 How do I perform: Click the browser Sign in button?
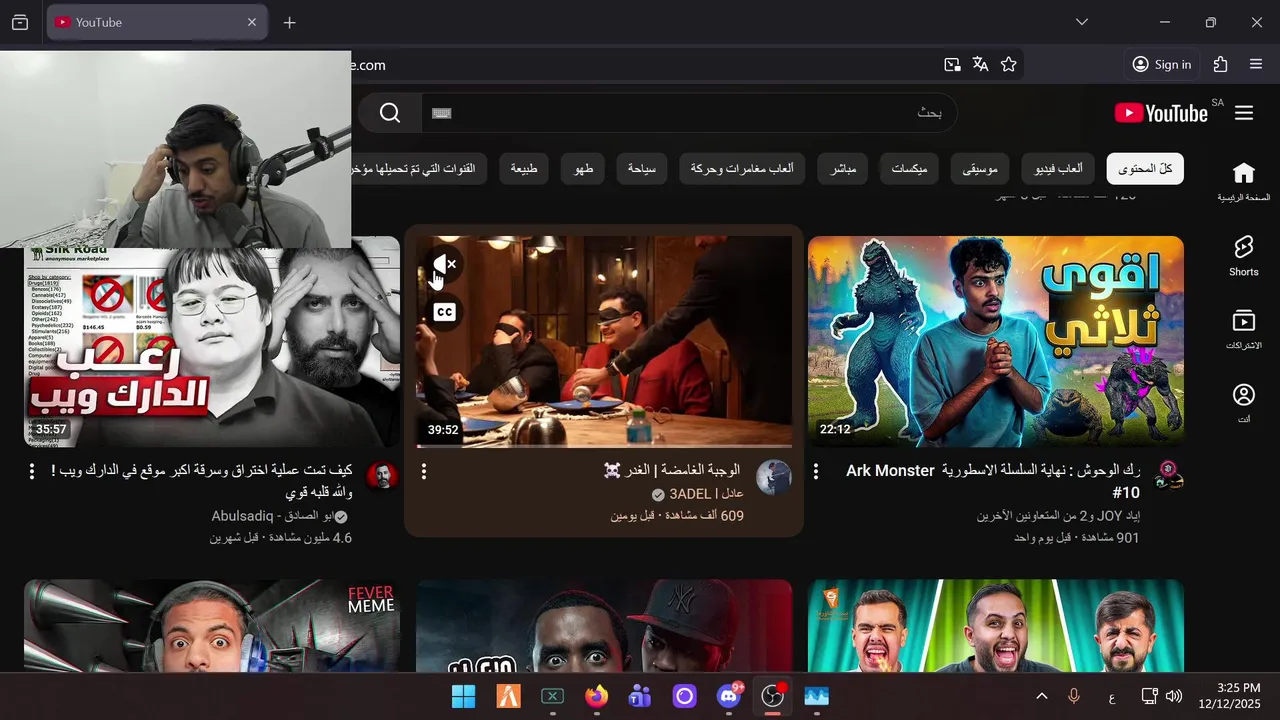pyautogui.click(x=1161, y=64)
